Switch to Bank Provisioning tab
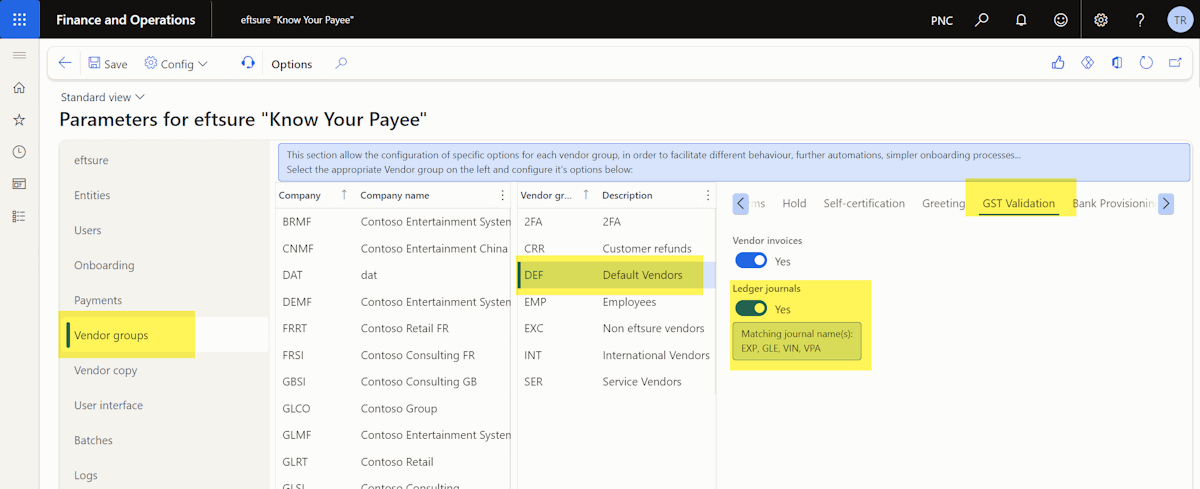Screen dimensions: 1200x489 point(1113,203)
